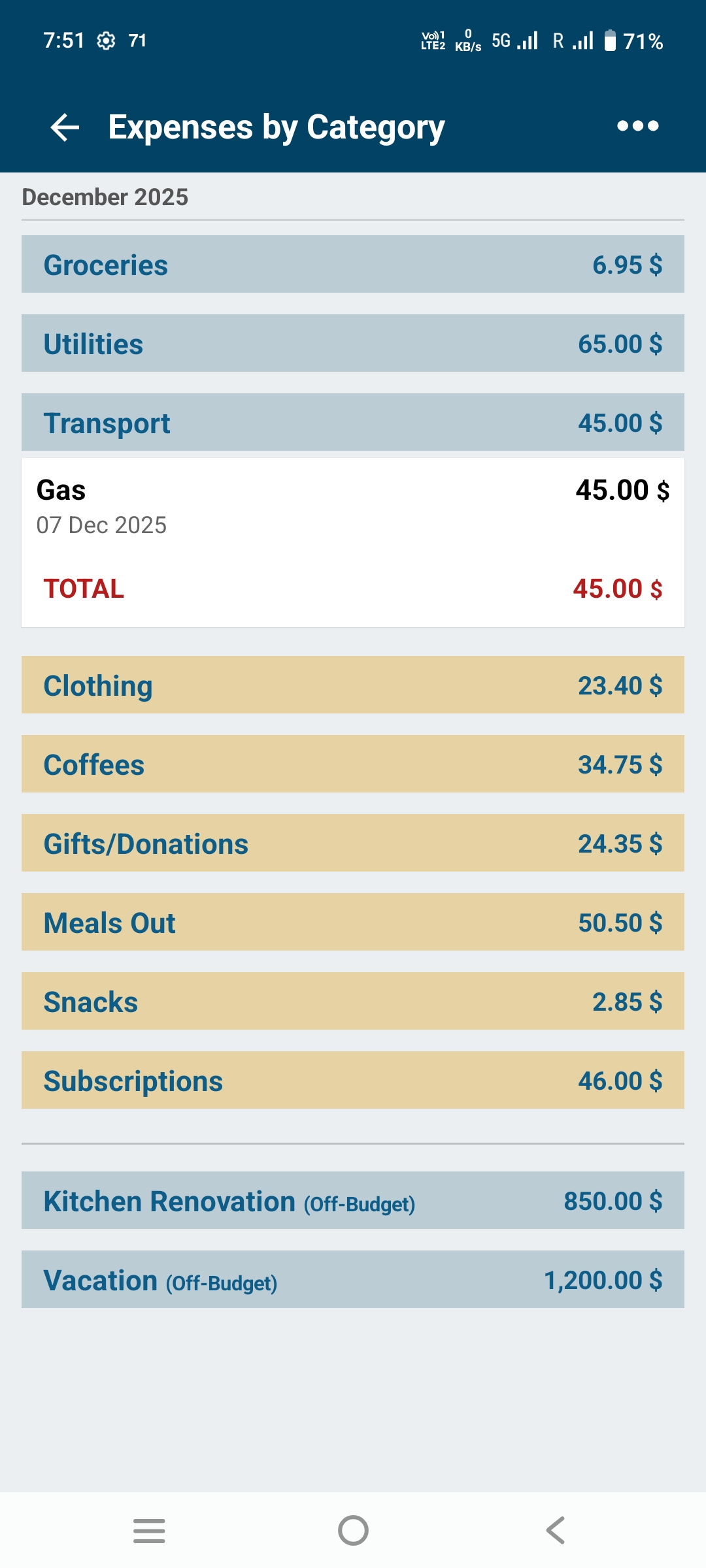
Task: Open the three-dots overflow menu
Action: [x=638, y=125]
